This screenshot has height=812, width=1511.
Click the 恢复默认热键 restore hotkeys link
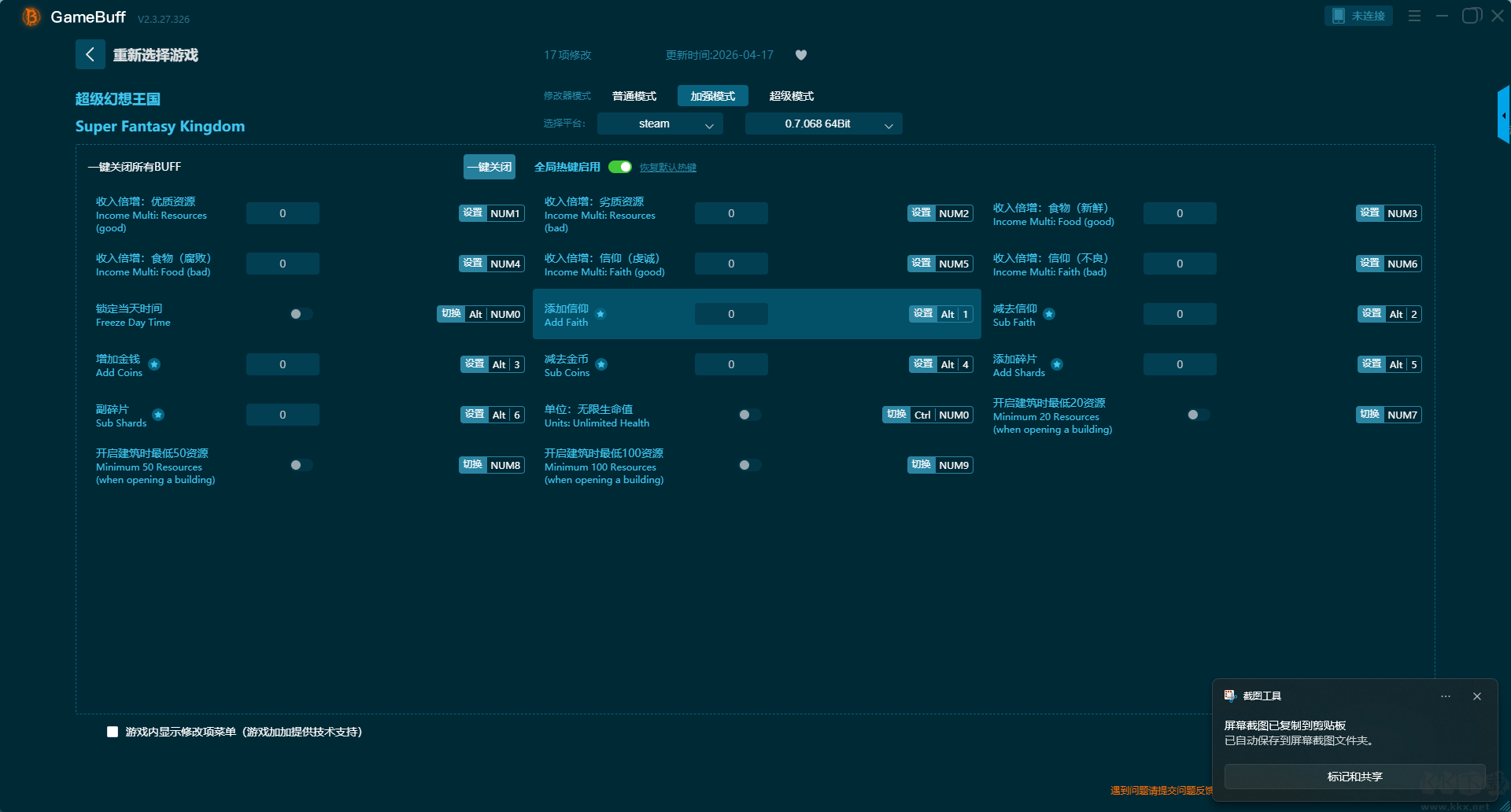[668, 167]
